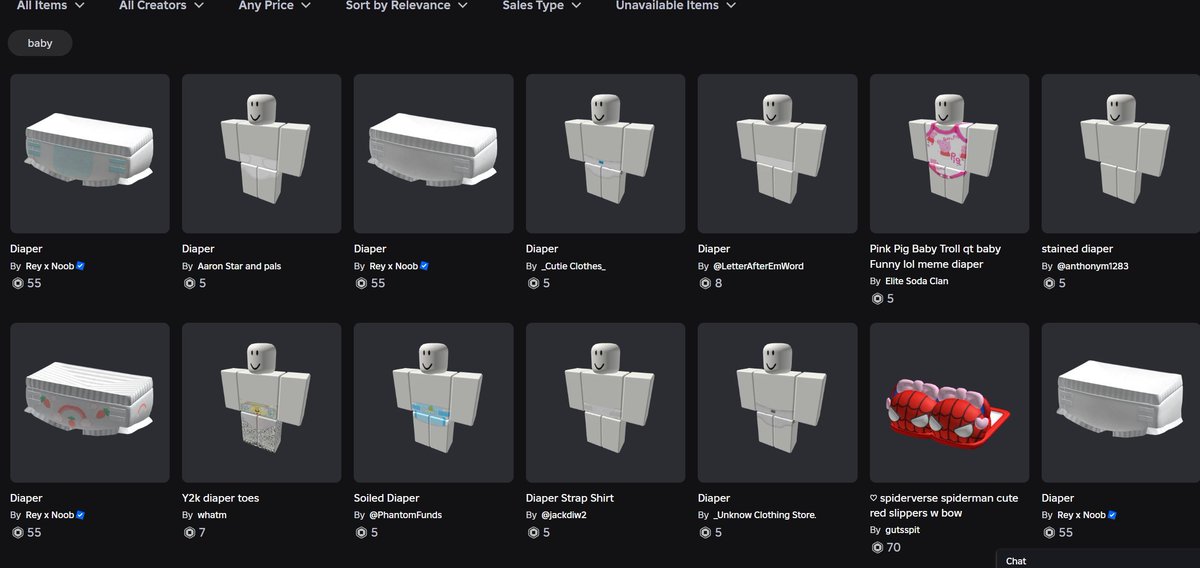The image size is (1200, 568).
Task: Click Robux icon under @PhantomFunds
Action: [x=360, y=532]
